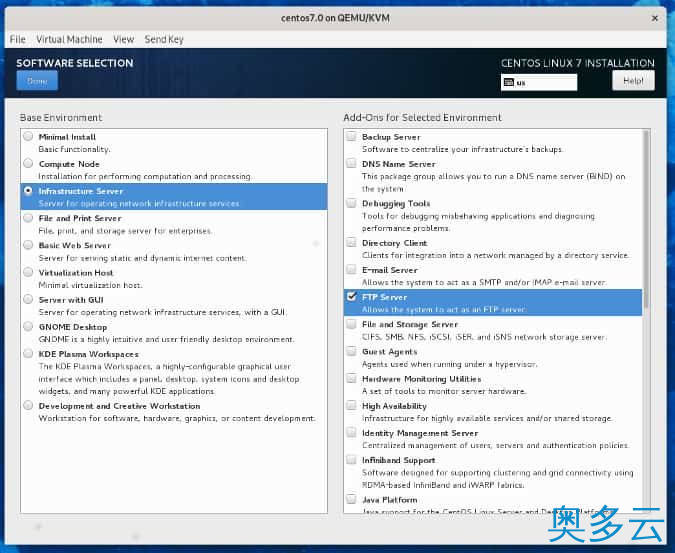The height and width of the screenshot is (553, 675).
Task: Choose the Basic Web Server radio button
Action: (28, 245)
